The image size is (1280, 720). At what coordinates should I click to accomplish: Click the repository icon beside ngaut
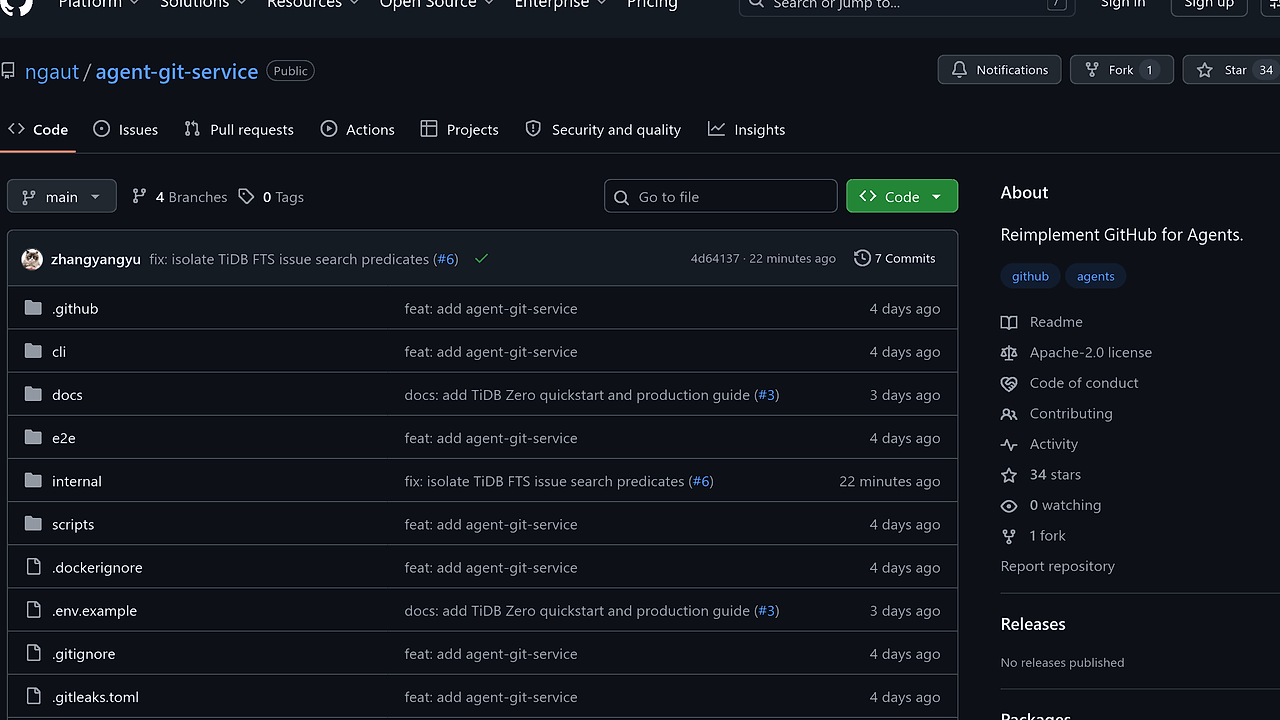(x=8, y=71)
